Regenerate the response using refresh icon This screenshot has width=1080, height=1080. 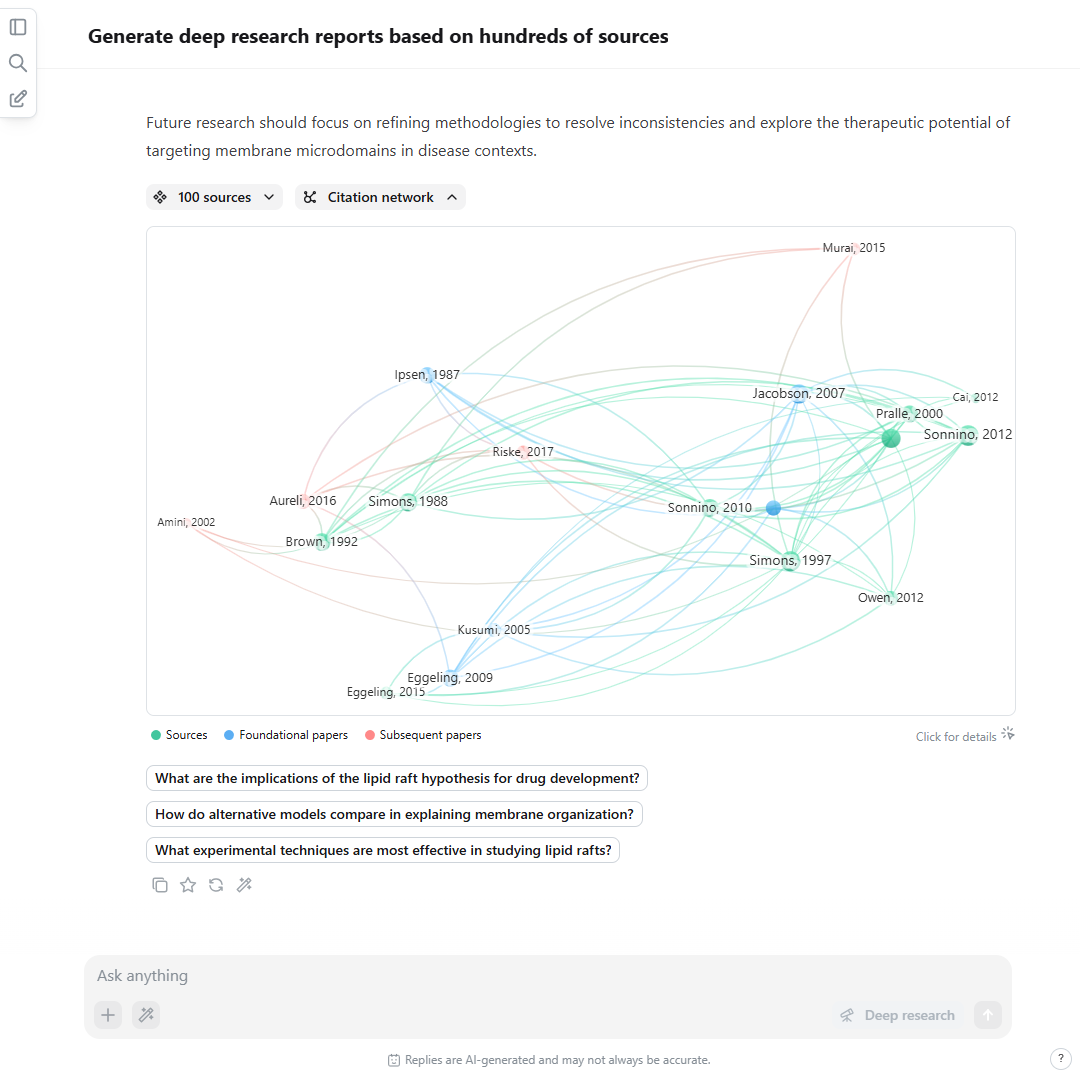click(216, 885)
